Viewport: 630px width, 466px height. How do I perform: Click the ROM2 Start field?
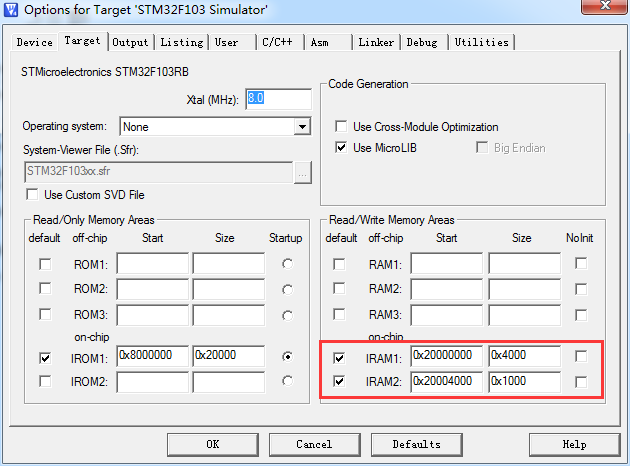click(x=153, y=289)
